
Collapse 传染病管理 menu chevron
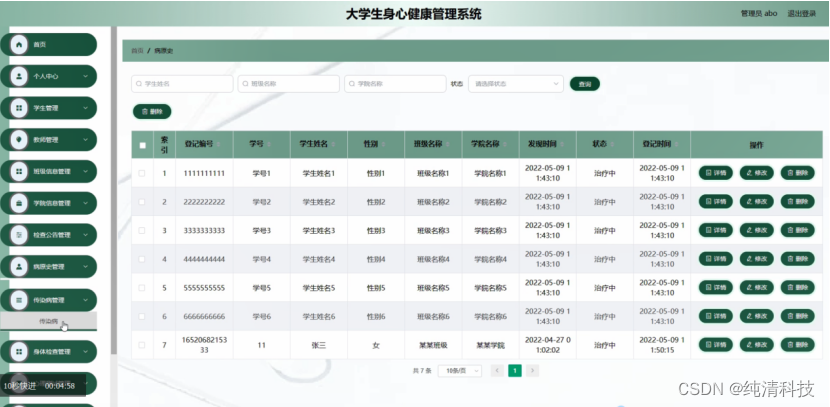tap(86, 300)
